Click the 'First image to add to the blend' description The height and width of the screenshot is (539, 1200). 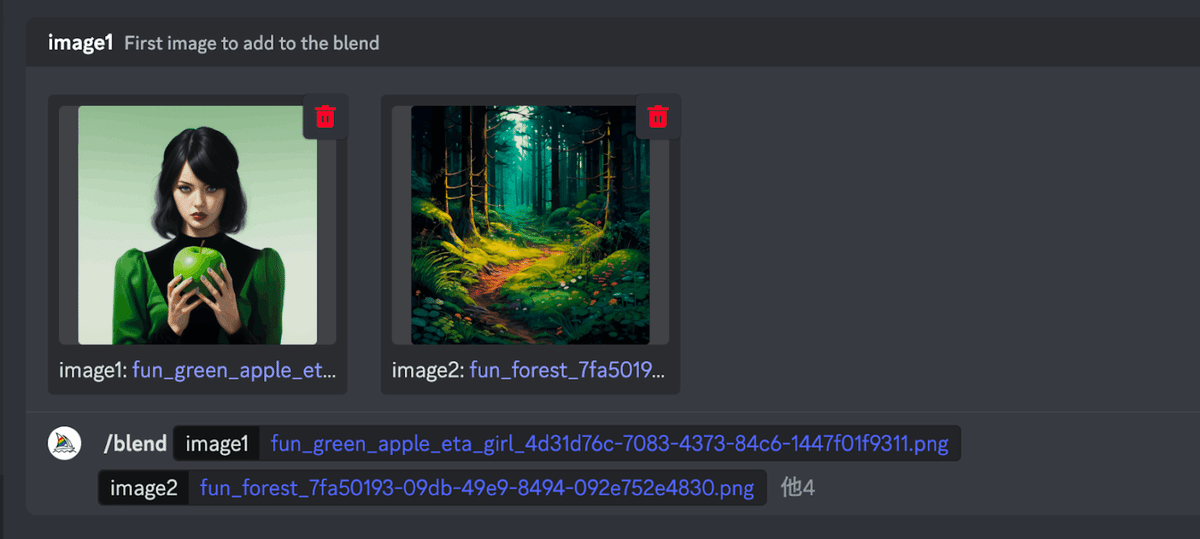coord(251,43)
